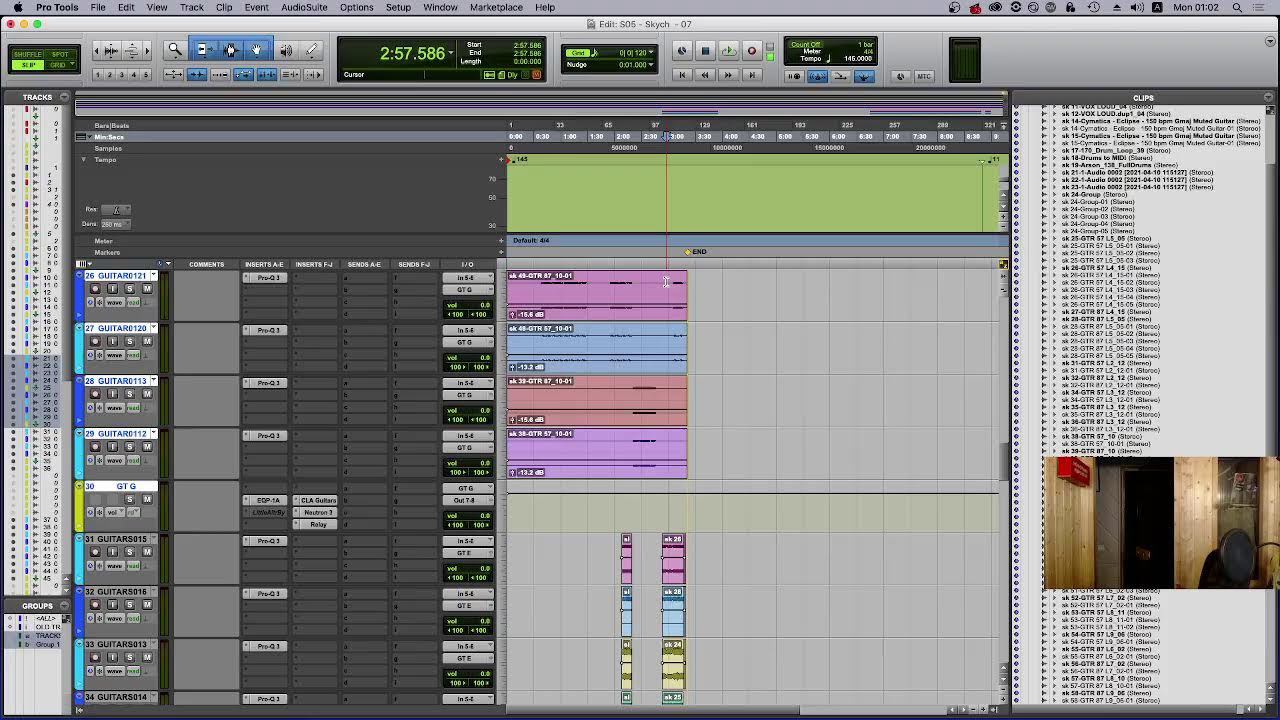The width and height of the screenshot is (1280, 720).
Task: Open the File menu
Action: [98, 7]
